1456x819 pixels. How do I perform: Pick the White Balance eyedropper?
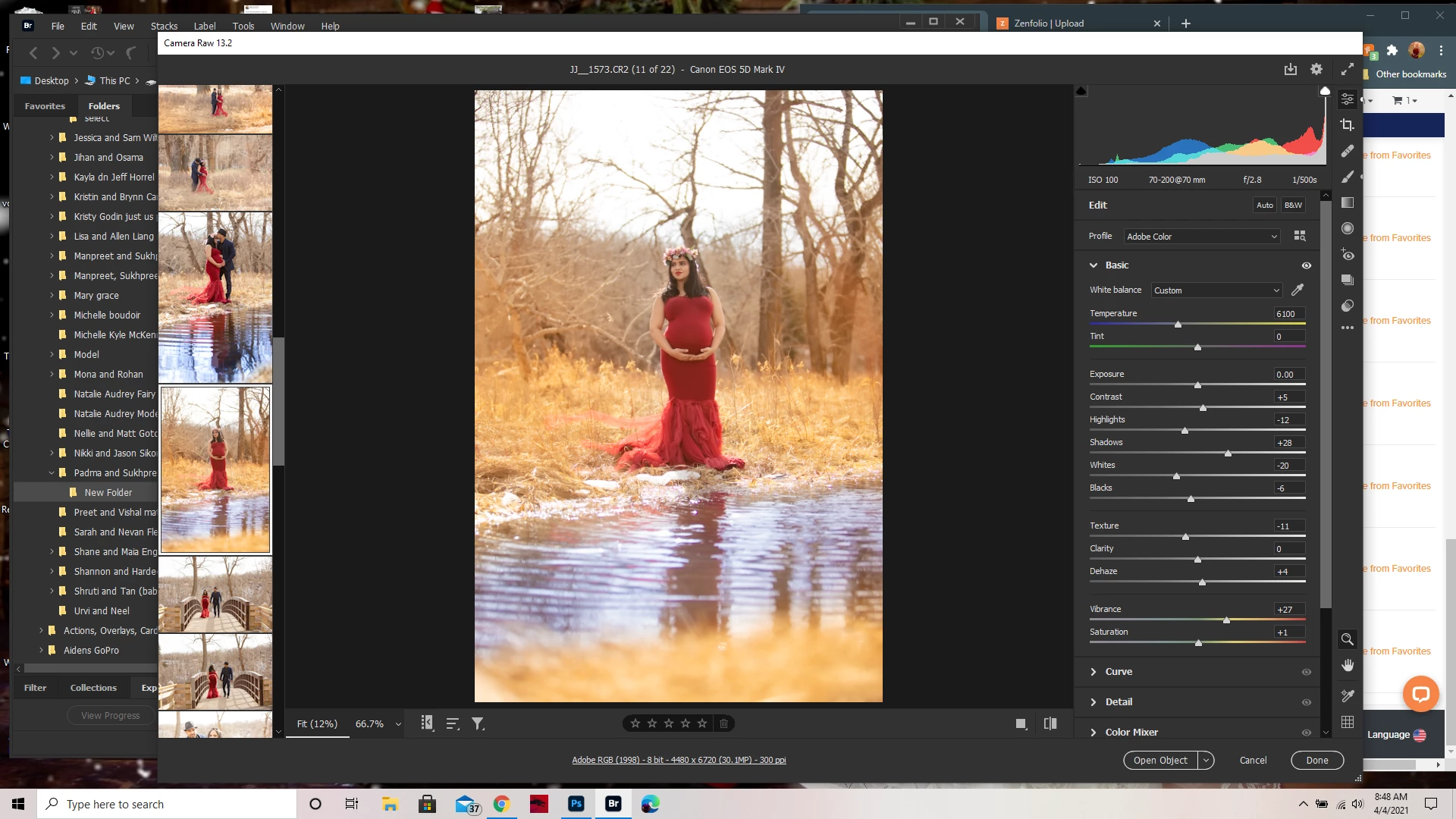[1298, 290]
